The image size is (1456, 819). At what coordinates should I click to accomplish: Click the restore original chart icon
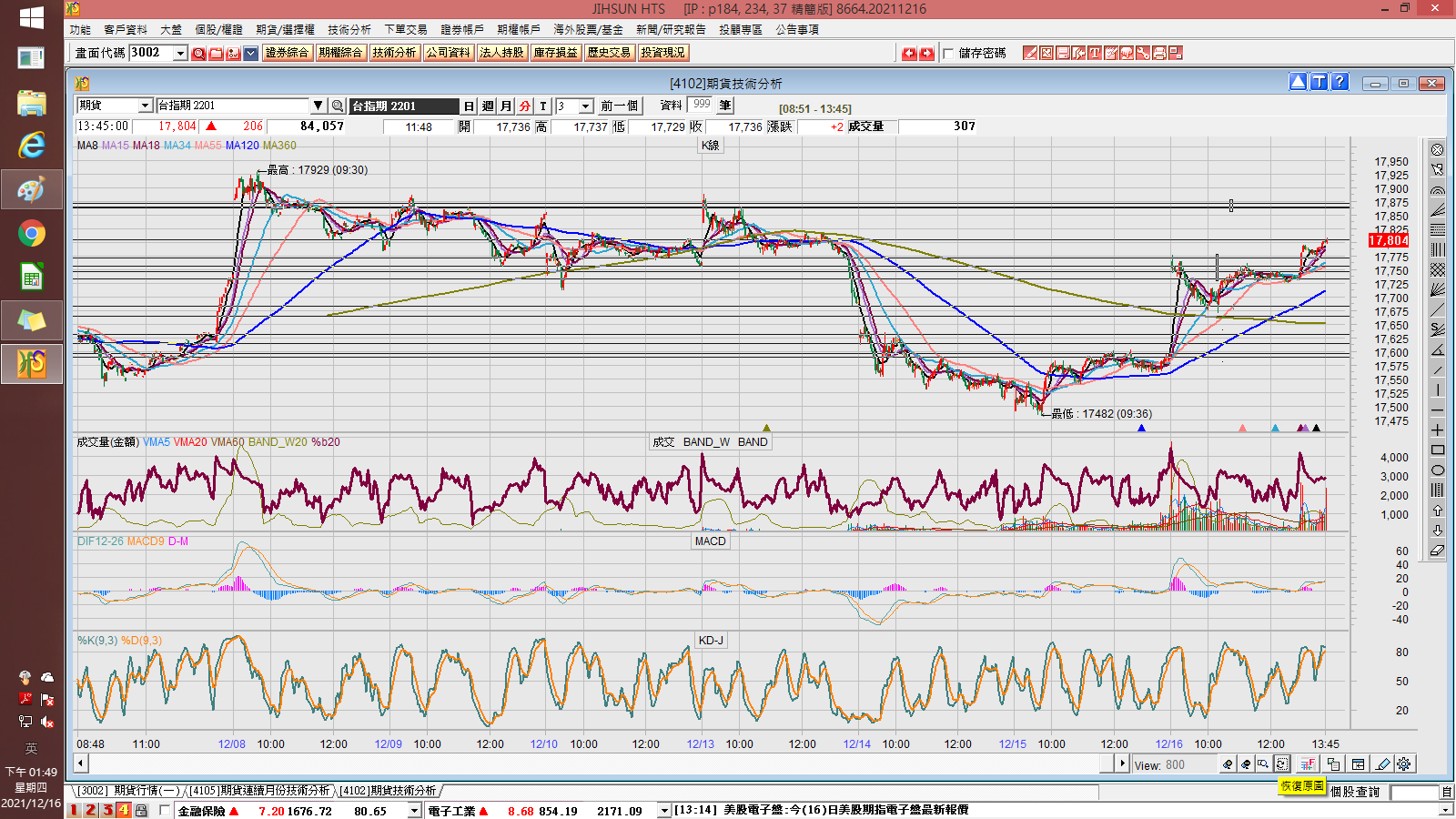[1282, 764]
